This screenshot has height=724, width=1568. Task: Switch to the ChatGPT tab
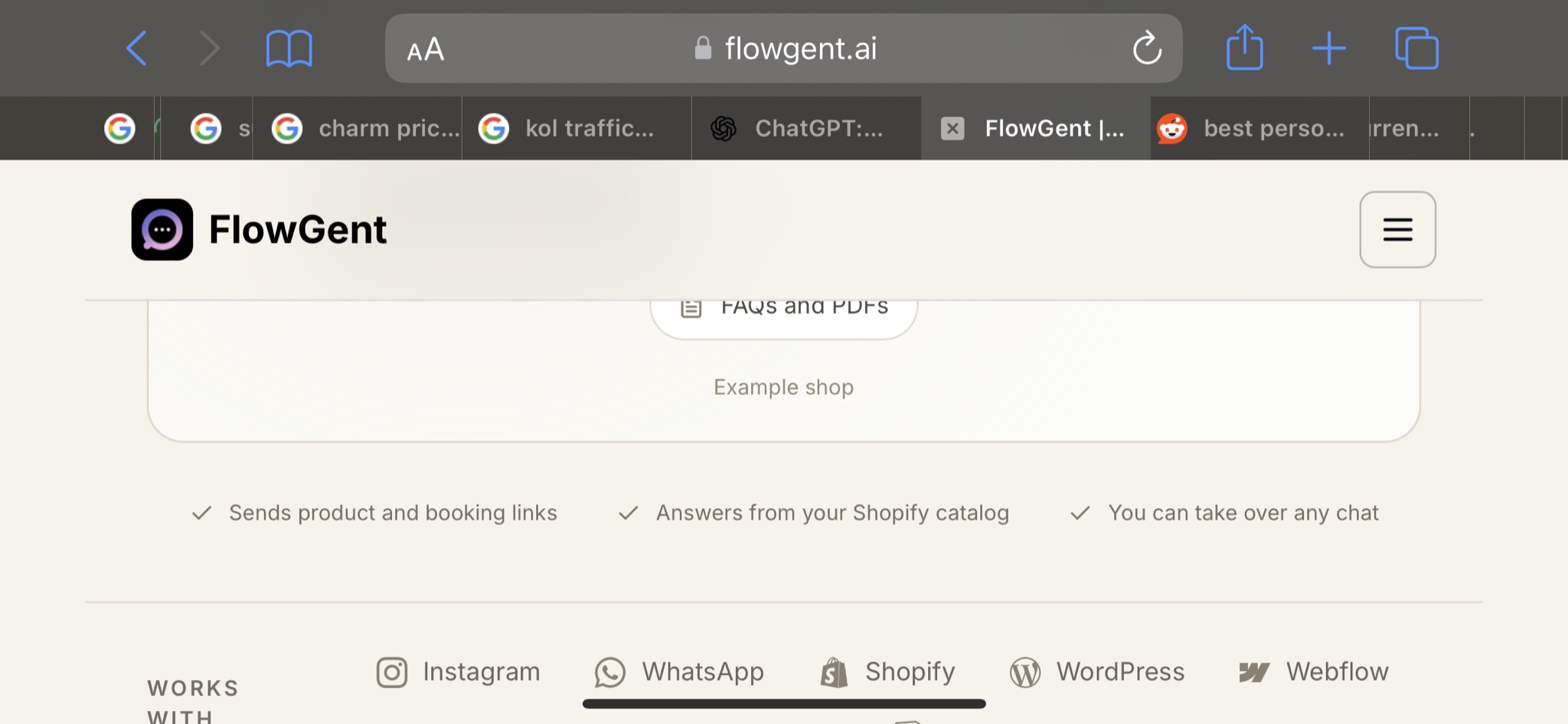pos(806,128)
